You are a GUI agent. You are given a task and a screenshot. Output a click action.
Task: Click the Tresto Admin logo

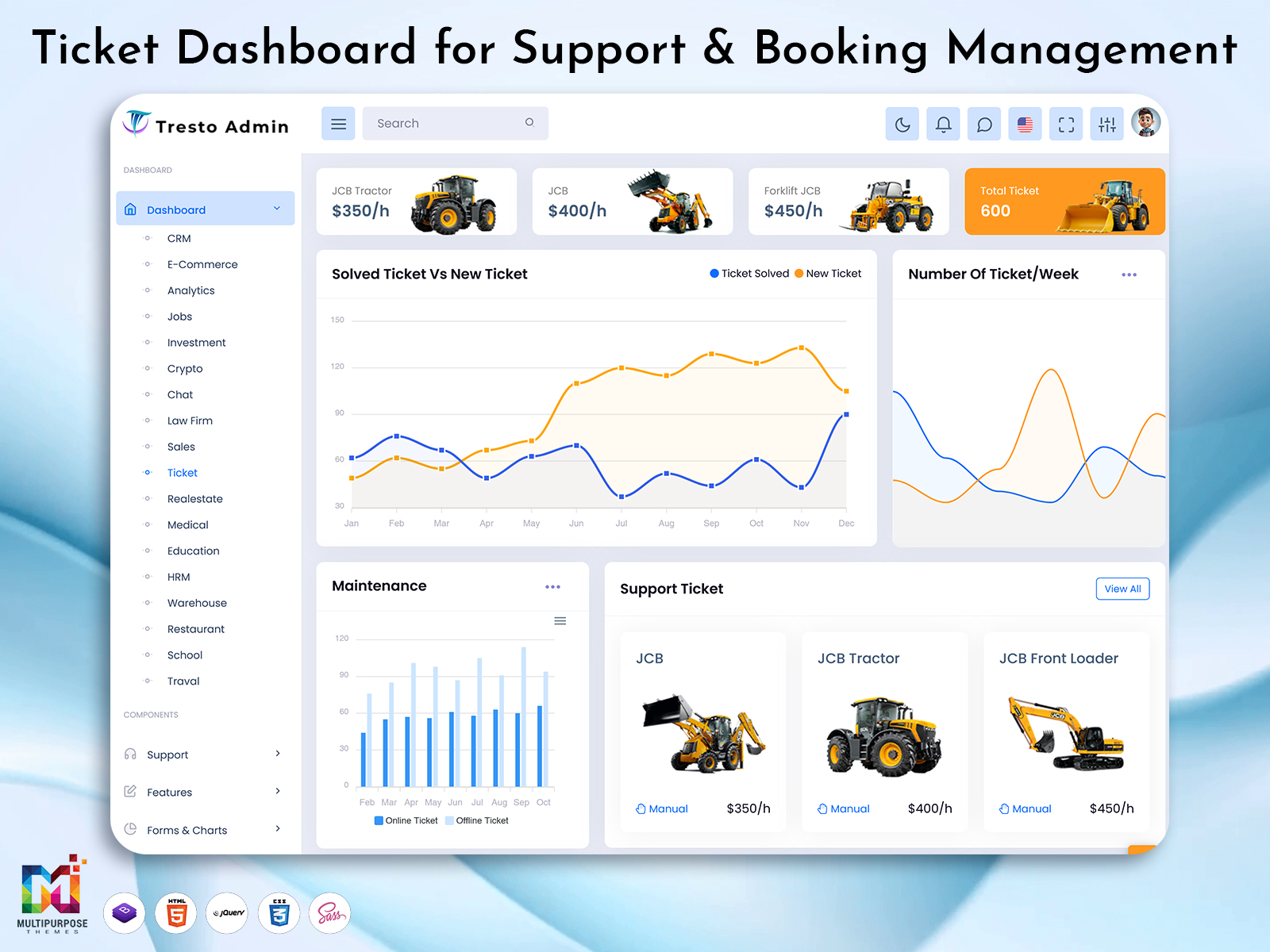click(x=206, y=125)
